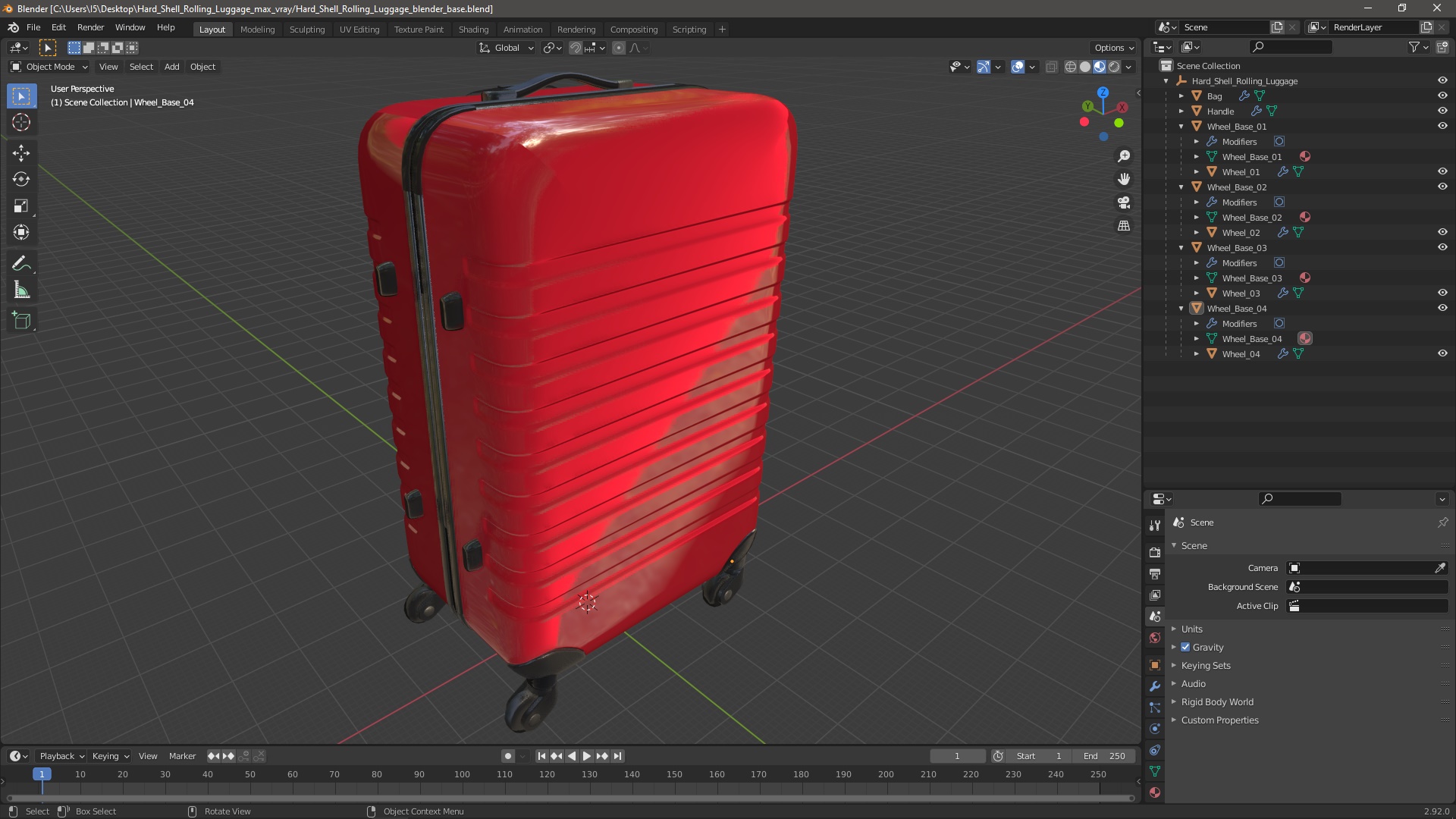Image resolution: width=1456 pixels, height=819 pixels.
Task: Hide the Bag object in outliner
Action: click(1442, 96)
